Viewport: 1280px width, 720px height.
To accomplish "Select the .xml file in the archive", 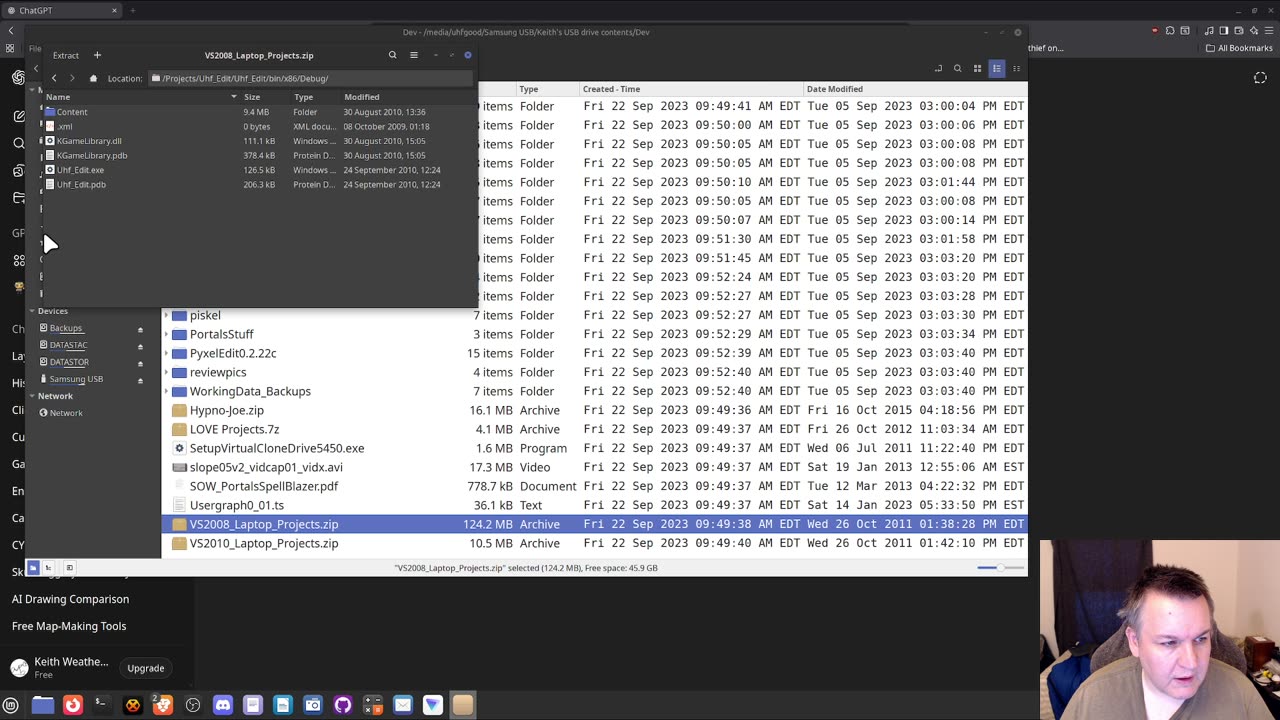I will pyautogui.click(x=64, y=127).
